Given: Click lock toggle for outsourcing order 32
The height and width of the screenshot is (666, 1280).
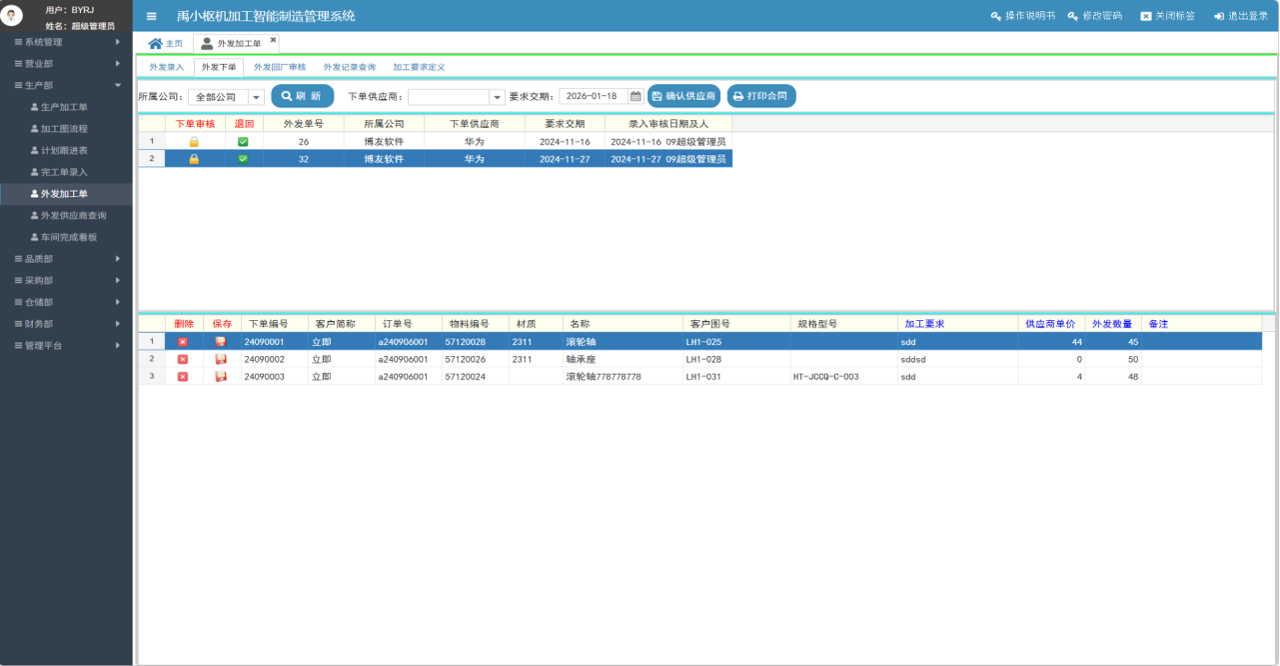Looking at the screenshot, I should point(194,159).
